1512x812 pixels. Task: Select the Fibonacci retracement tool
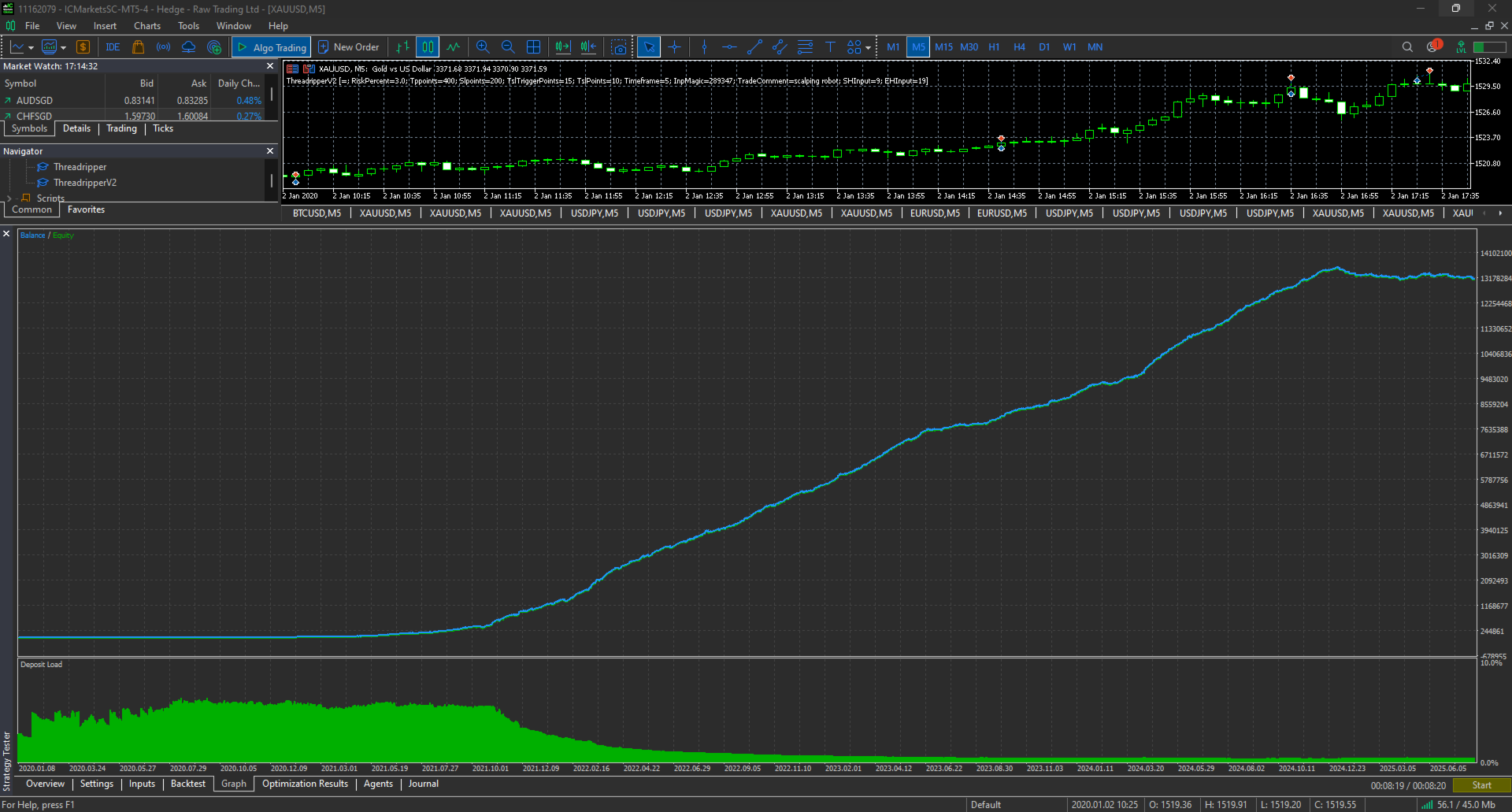tap(805, 47)
